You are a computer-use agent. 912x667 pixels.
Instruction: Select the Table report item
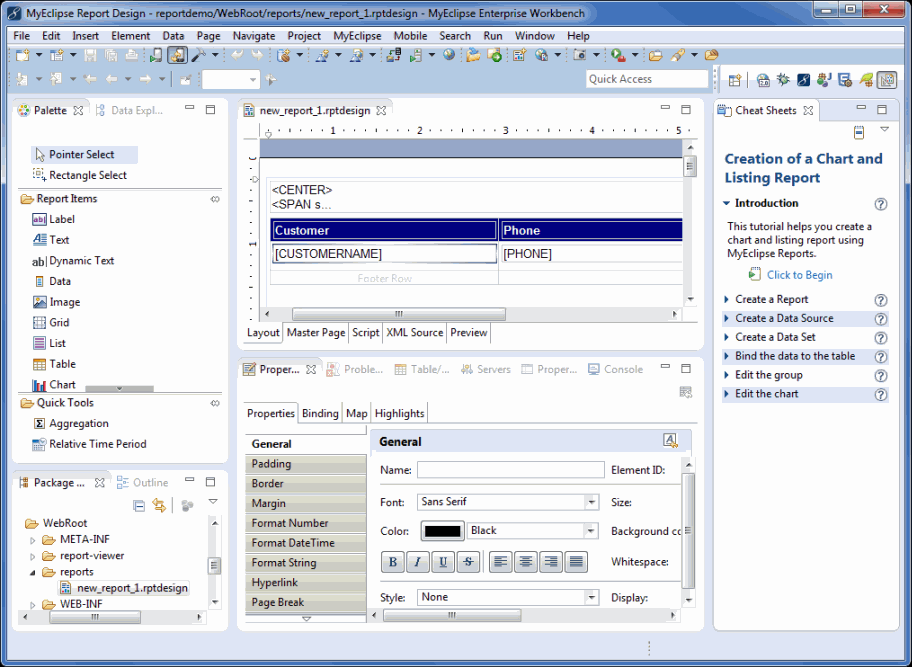(x=62, y=364)
